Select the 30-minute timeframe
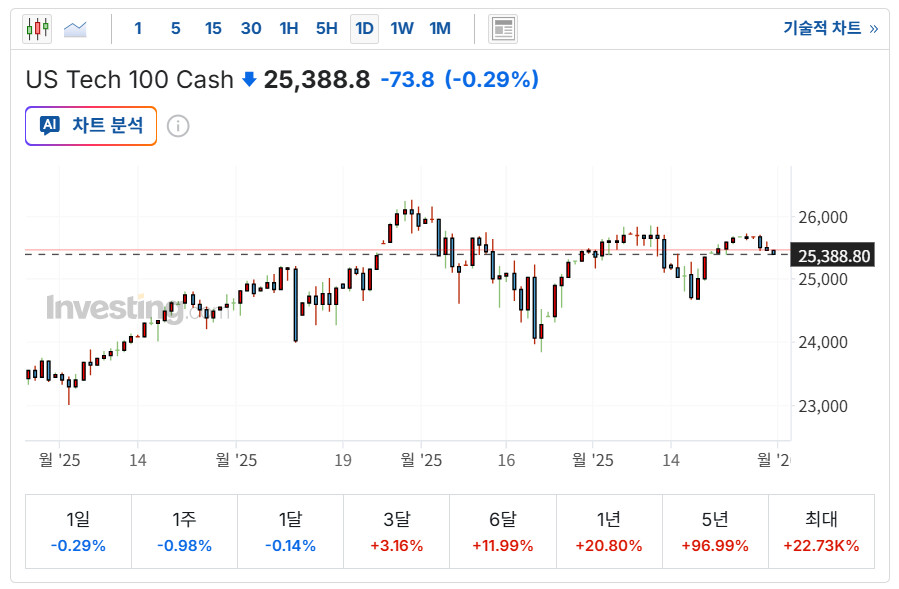 (x=251, y=29)
